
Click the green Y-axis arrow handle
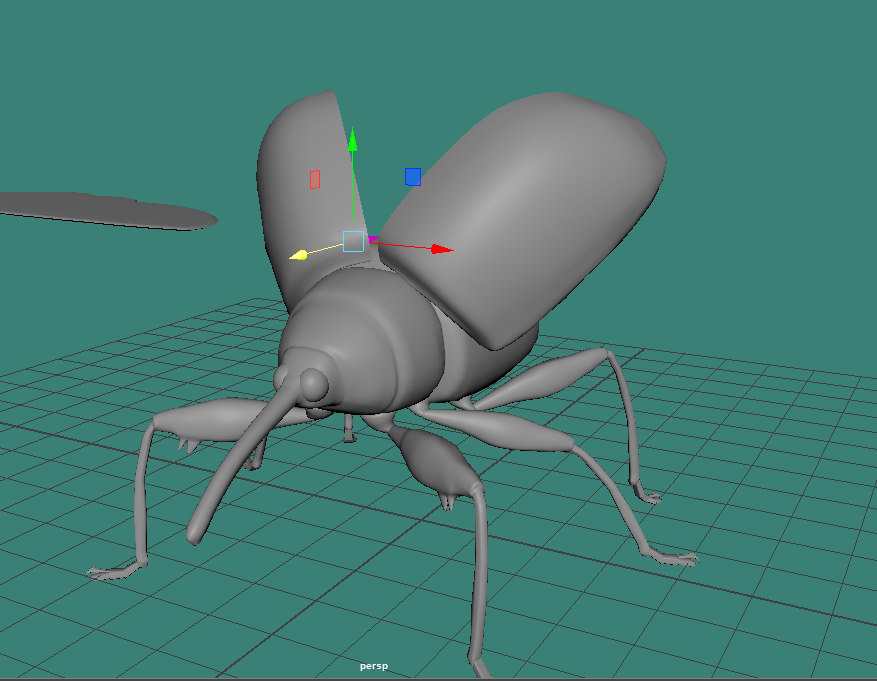tap(353, 138)
